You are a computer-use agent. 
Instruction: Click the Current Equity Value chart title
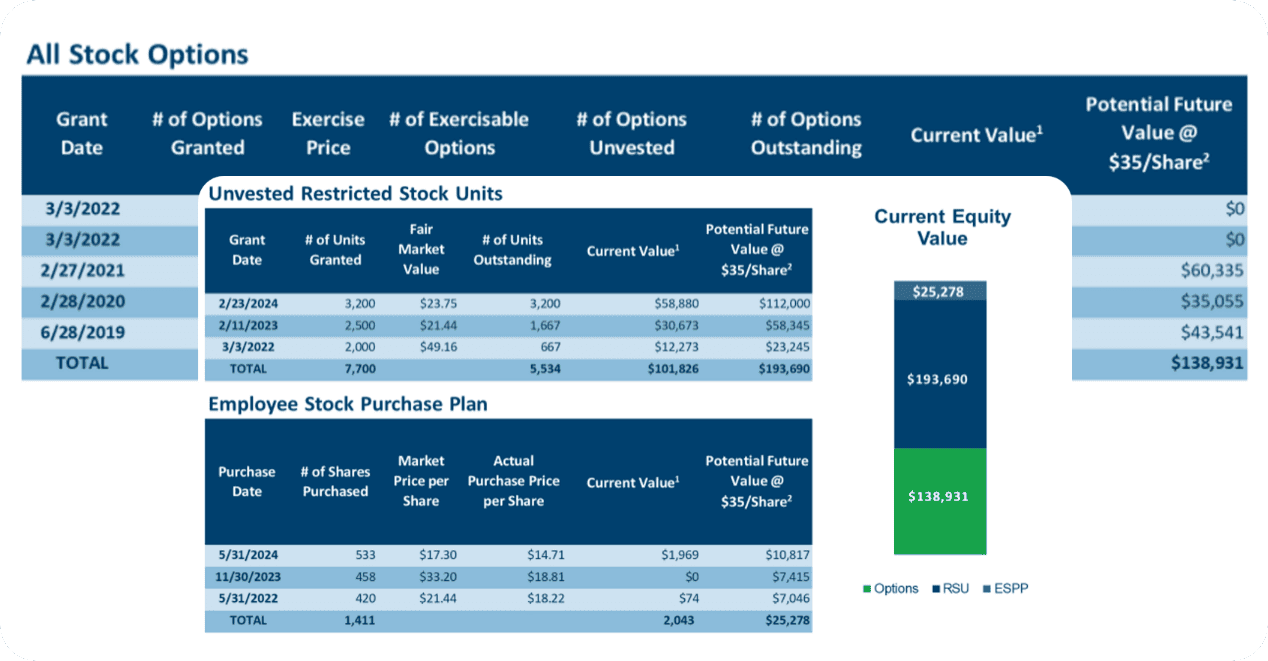coord(942,227)
